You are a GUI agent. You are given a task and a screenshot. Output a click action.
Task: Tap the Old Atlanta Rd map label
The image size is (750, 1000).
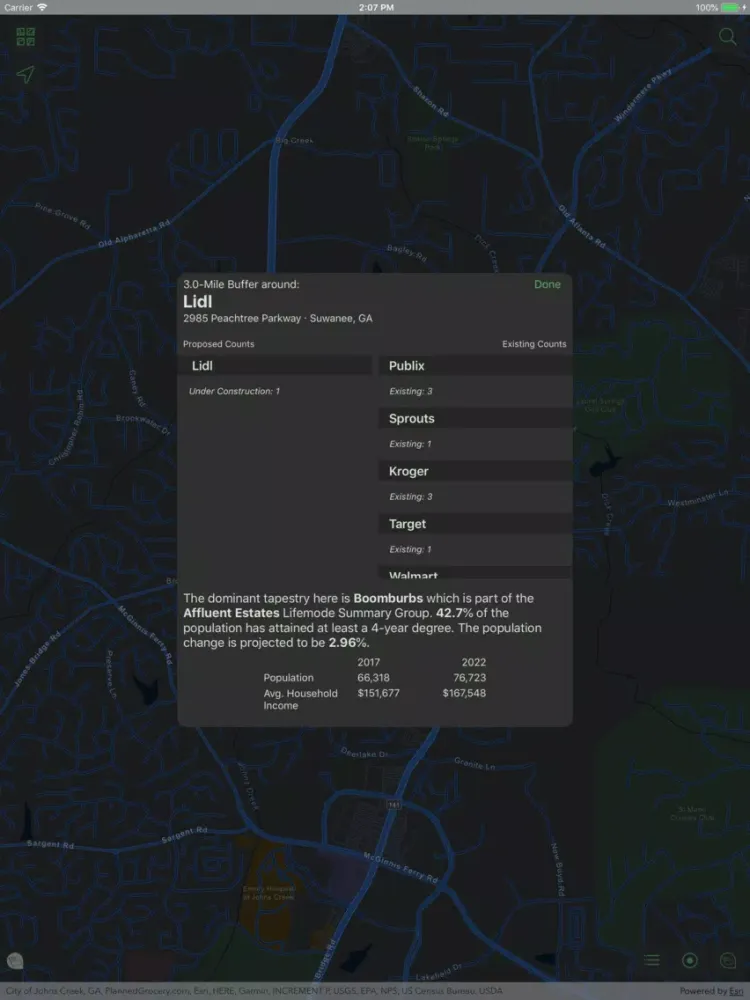click(582, 227)
